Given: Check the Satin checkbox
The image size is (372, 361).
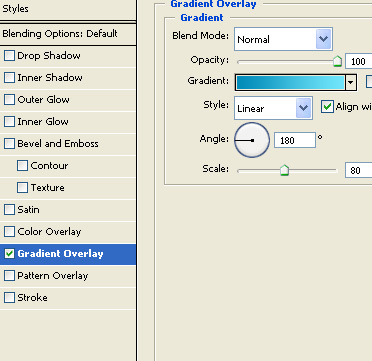Looking at the screenshot, I should (x=9, y=210).
